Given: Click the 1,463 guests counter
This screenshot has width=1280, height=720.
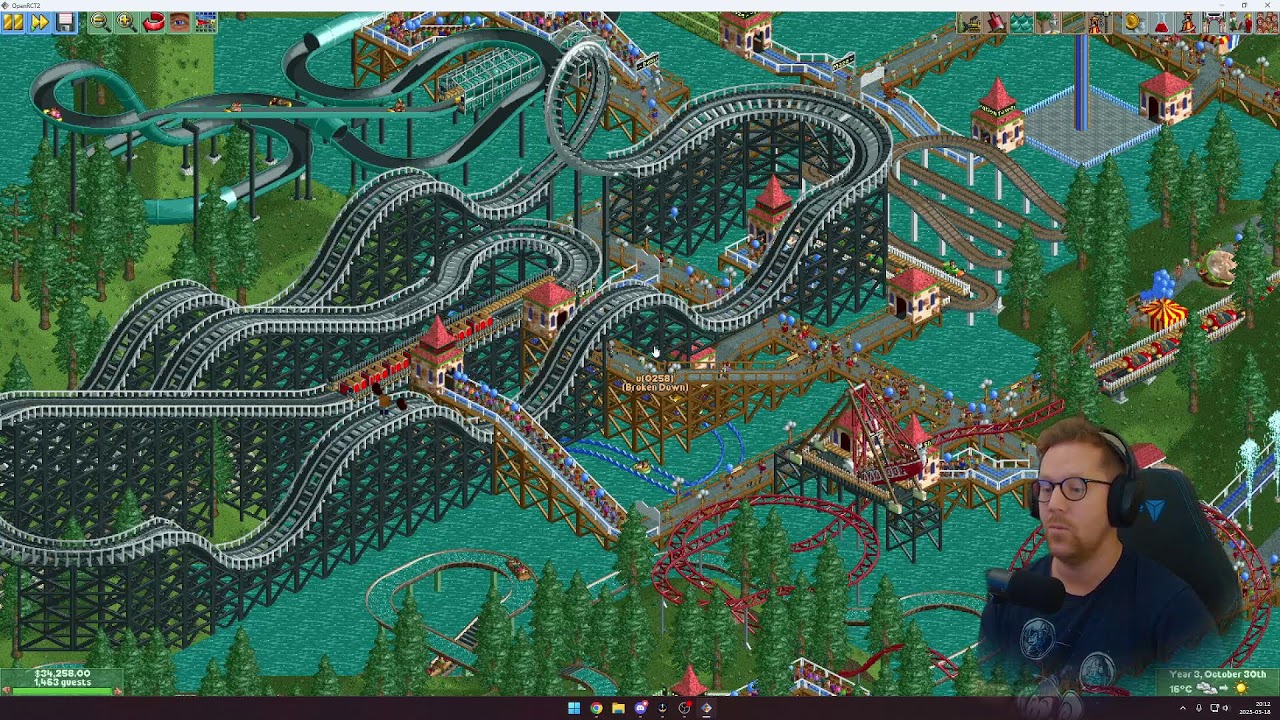Looking at the screenshot, I should pos(62,682).
